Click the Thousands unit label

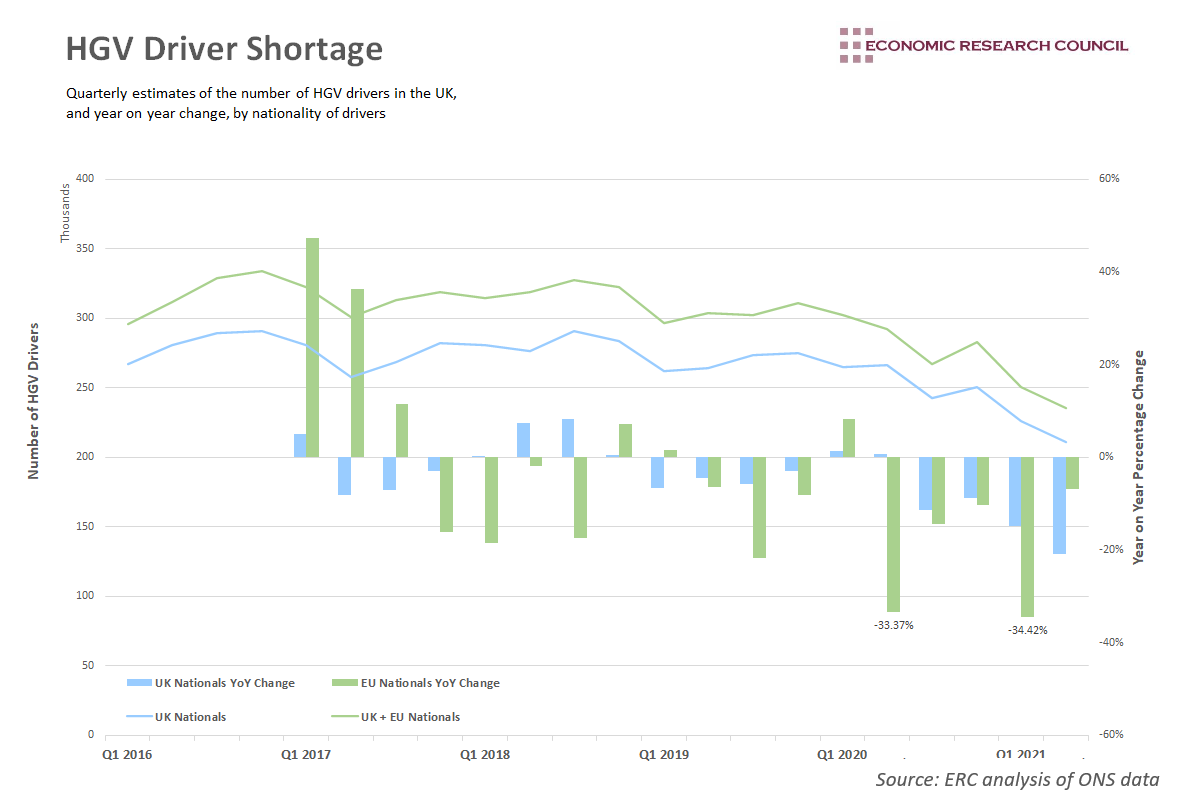click(x=66, y=212)
